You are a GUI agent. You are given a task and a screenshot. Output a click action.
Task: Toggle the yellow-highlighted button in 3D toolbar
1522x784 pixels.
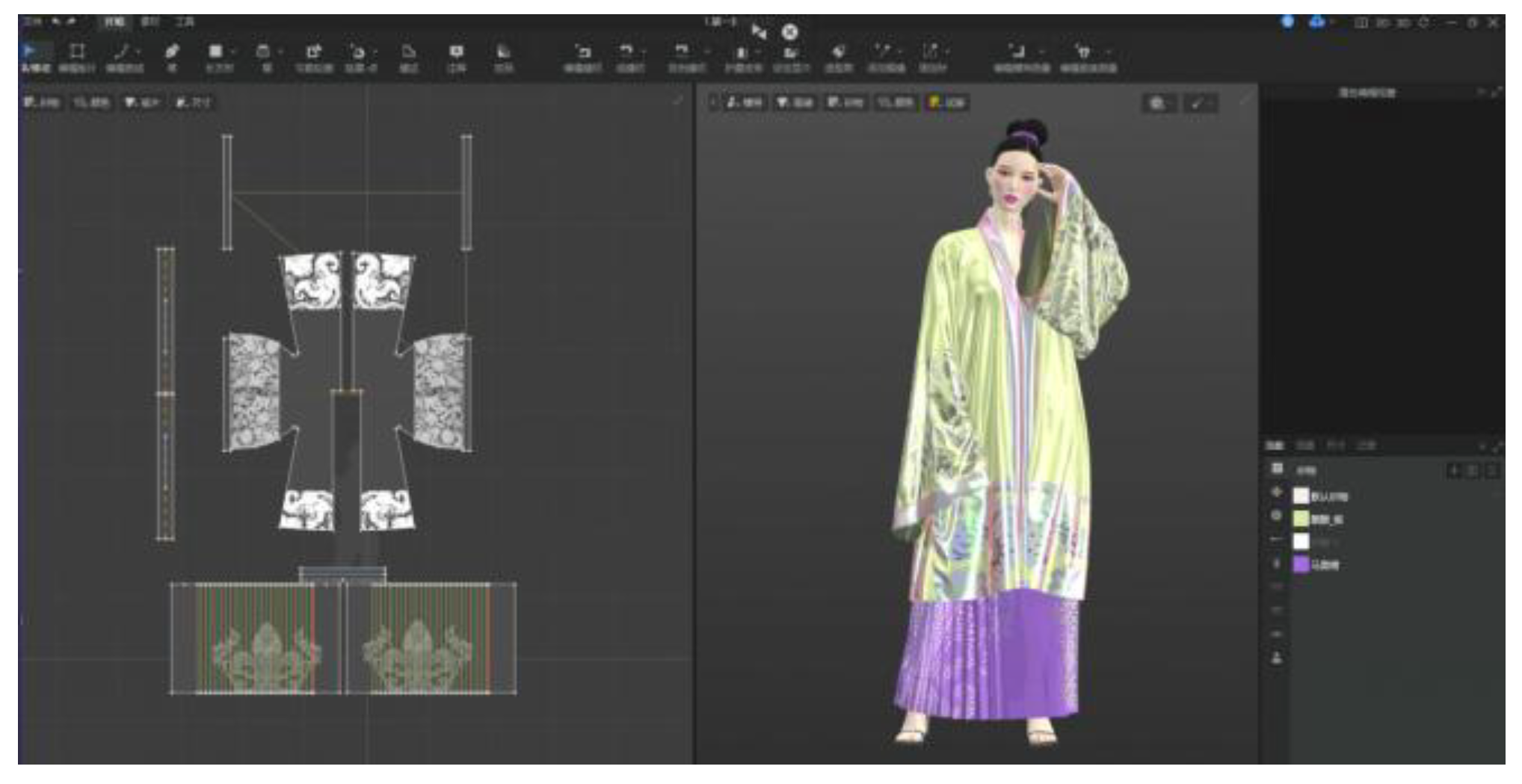click(x=946, y=102)
